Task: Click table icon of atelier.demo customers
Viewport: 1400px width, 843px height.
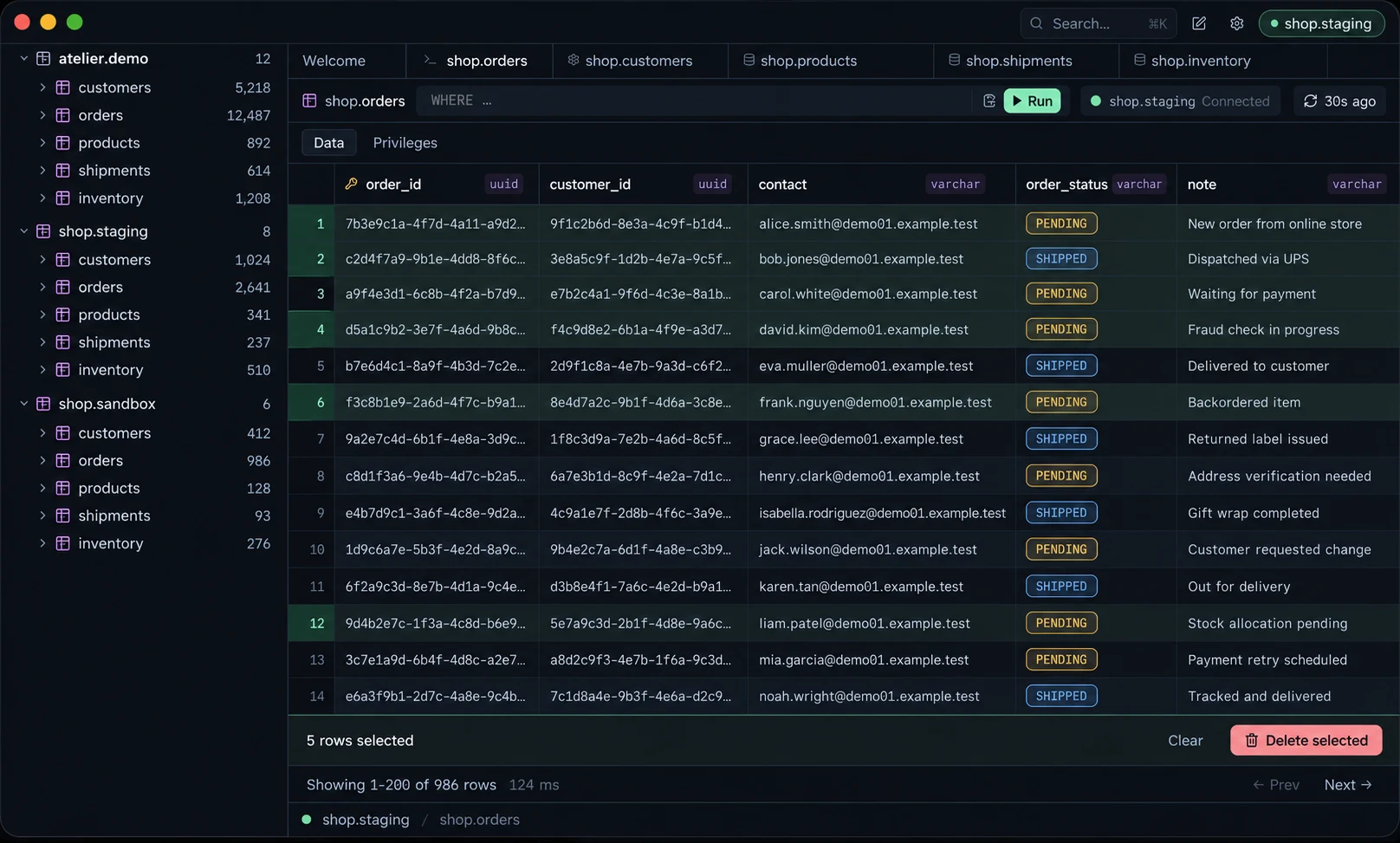Action: tap(63, 88)
